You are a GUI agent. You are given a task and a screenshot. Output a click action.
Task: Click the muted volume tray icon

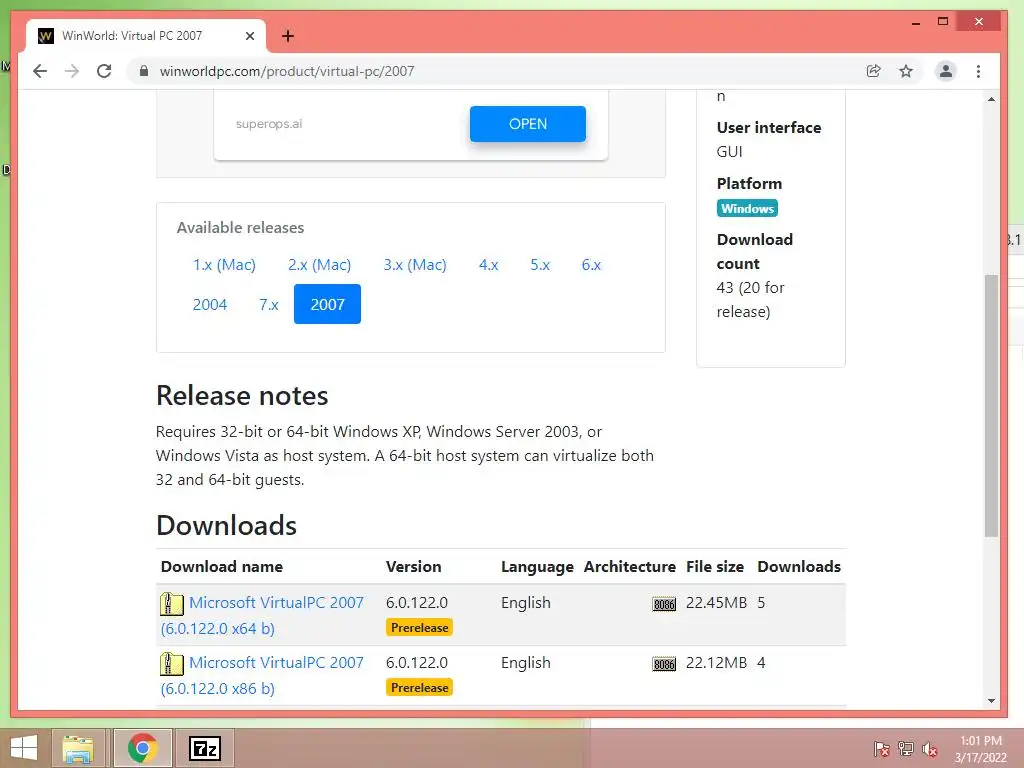tap(929, 749)
